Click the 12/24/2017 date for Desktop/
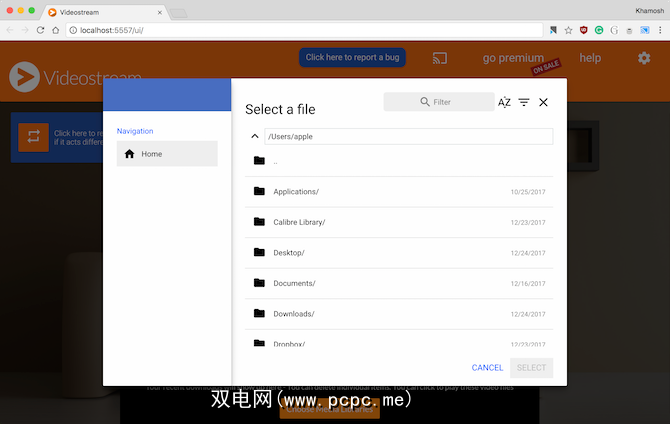This screenshot has height=424, width=670. (x=528, y=253)
